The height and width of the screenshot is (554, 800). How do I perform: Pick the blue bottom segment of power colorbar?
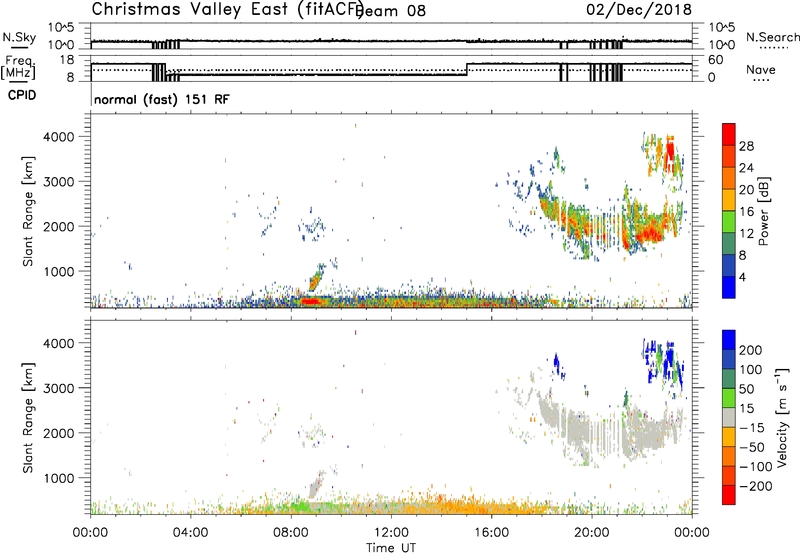(x=729, y=287)
